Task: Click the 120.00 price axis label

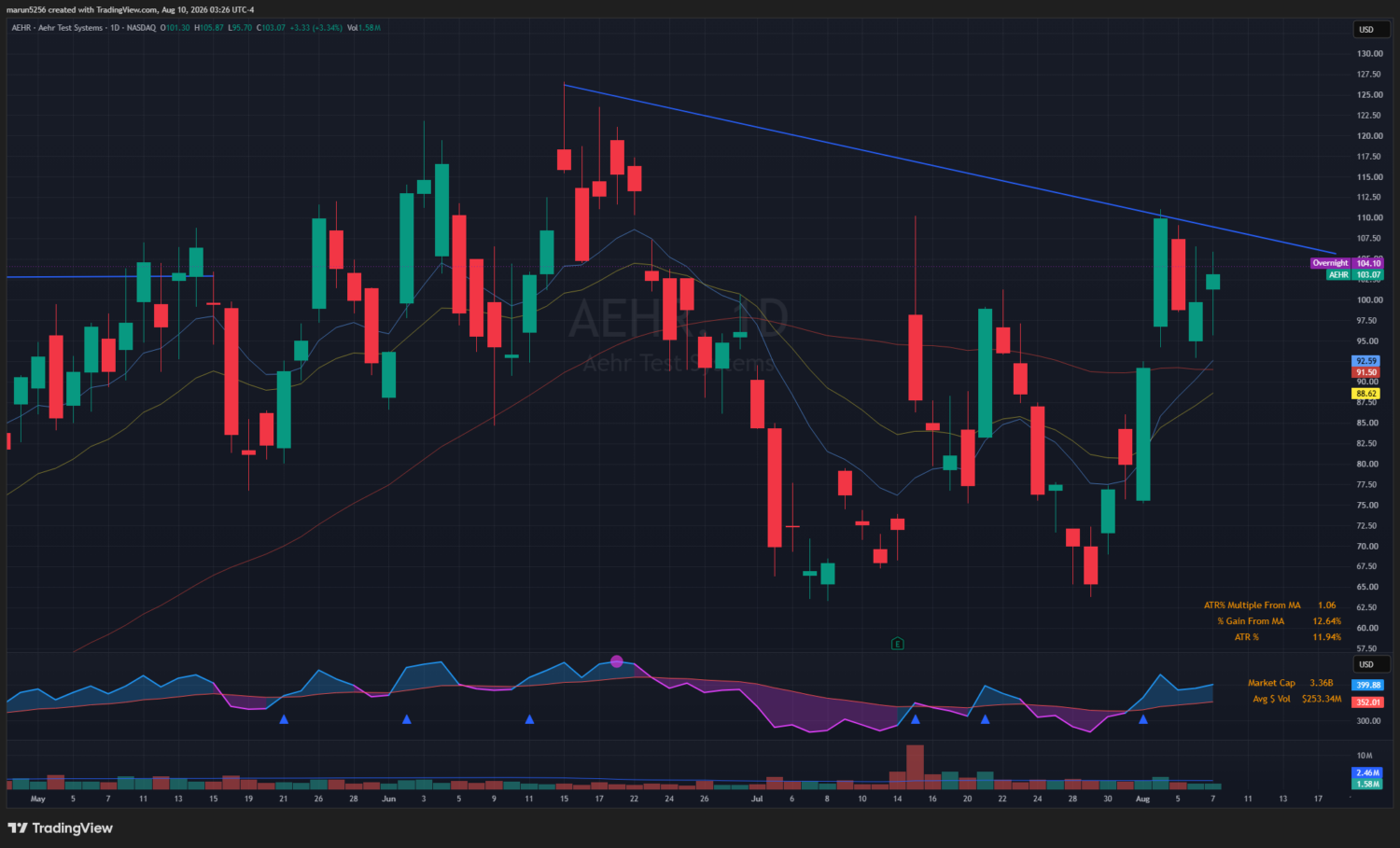Action: pyautogui.click(x=1369, y=136)
